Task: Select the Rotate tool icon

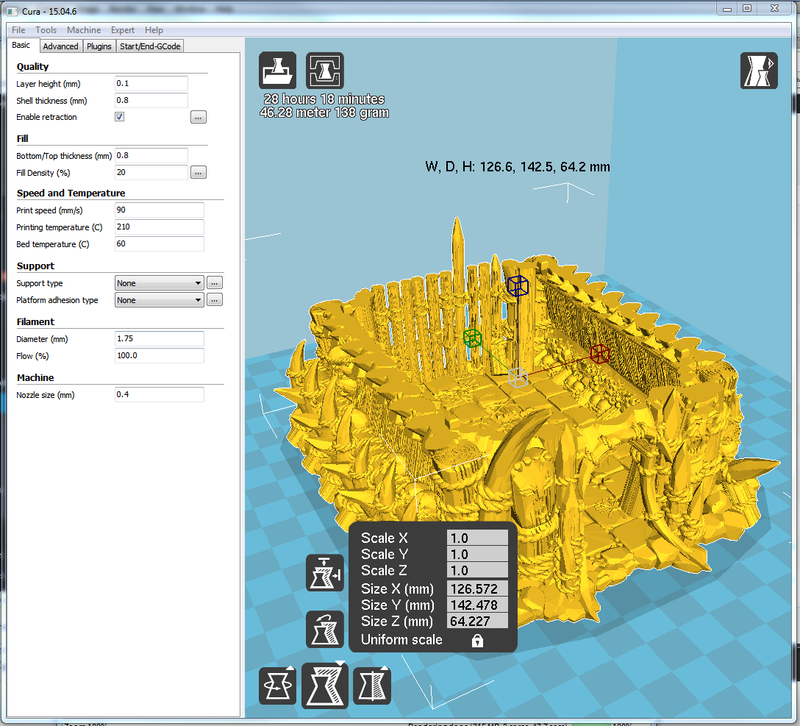Action: tap(278, 686)
